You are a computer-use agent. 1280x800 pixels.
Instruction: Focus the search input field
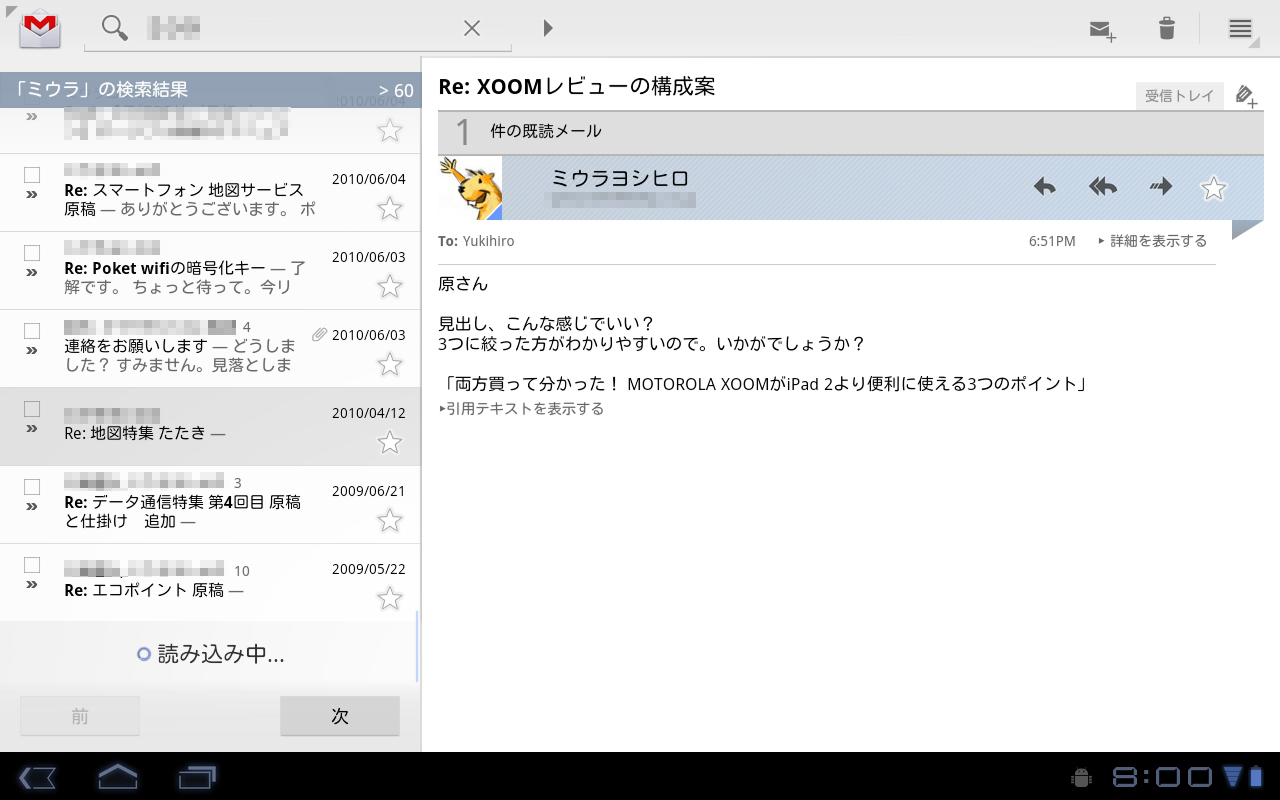[298, 28]
